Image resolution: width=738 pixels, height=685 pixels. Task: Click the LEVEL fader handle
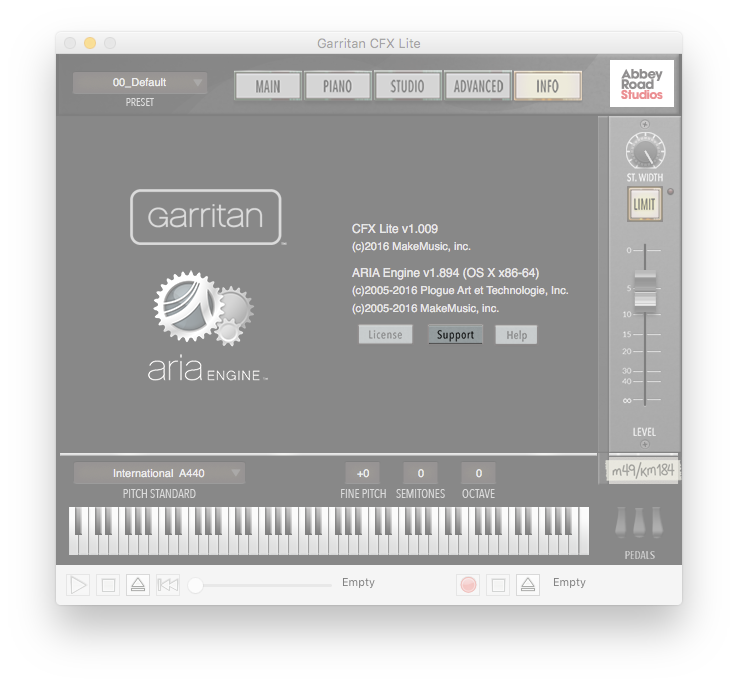pos(645,288)
